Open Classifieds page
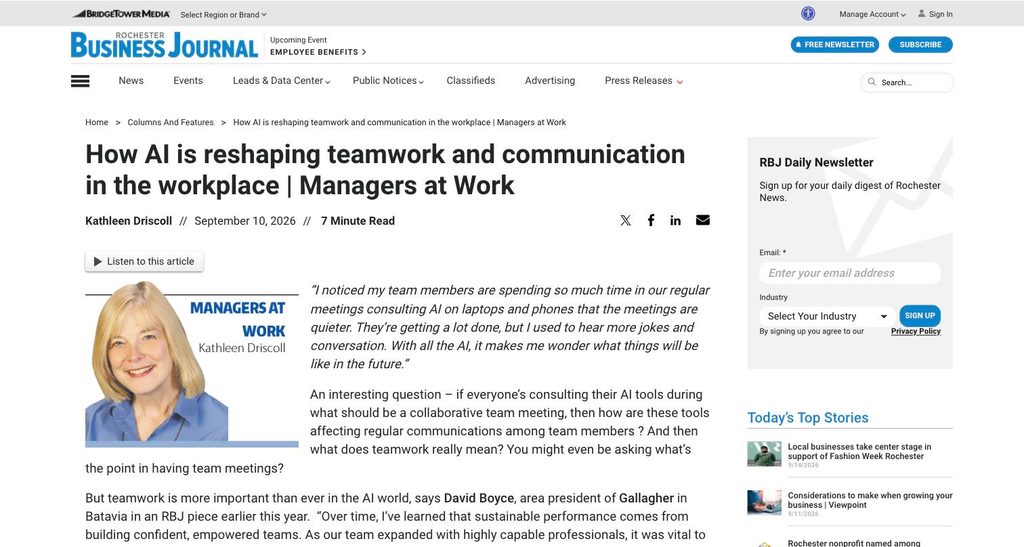 pyautogui.click(x=471, y=81)
